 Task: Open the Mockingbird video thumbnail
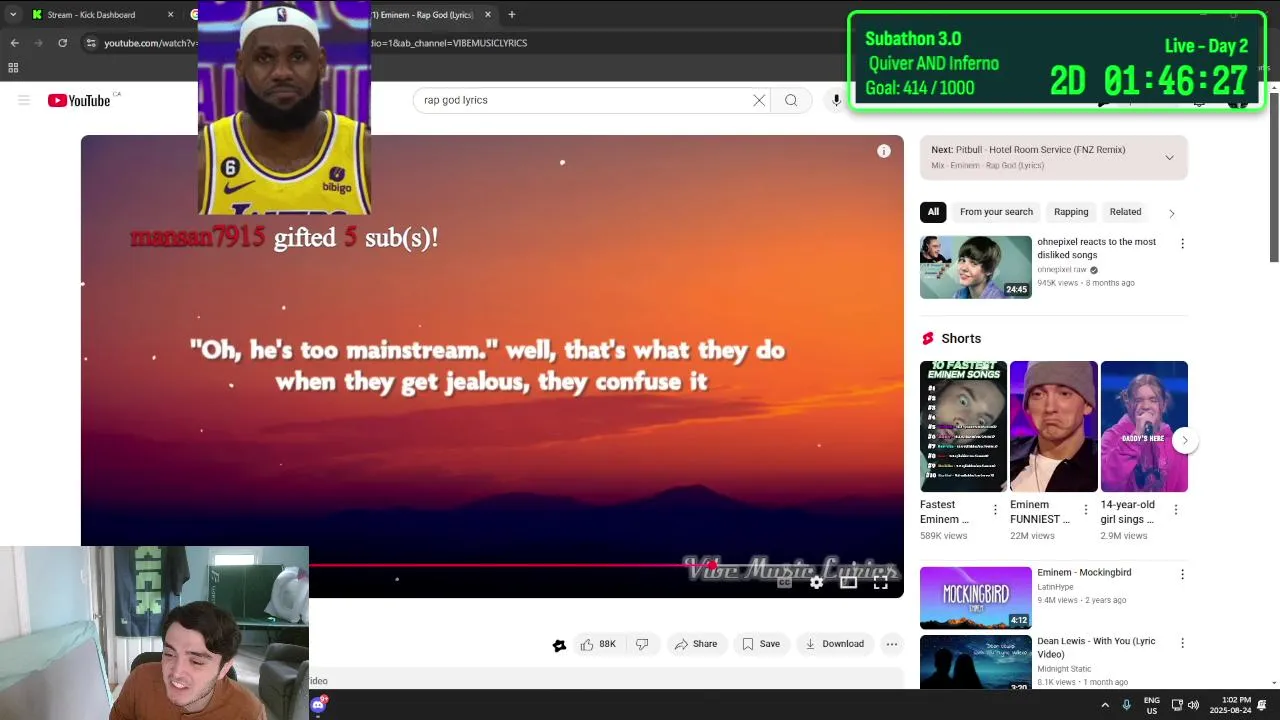(976, 598)
